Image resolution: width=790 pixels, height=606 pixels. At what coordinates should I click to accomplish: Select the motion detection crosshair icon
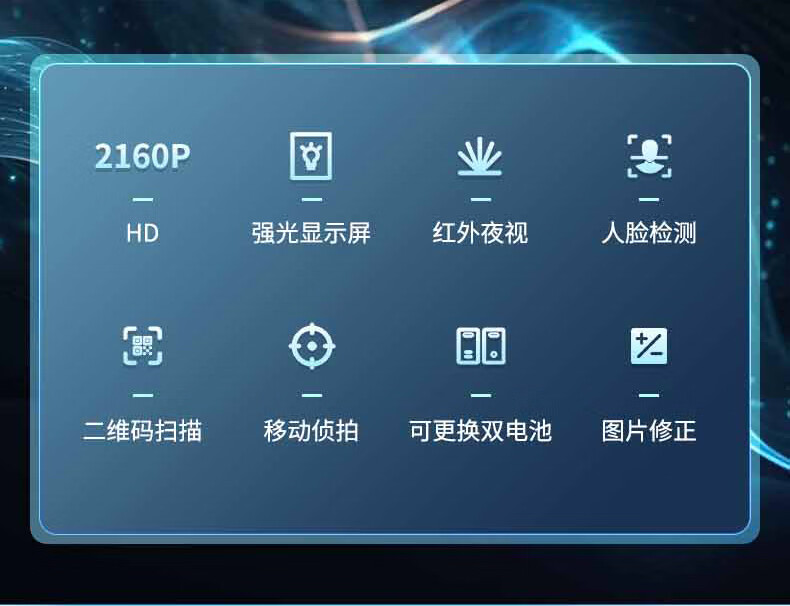[312, 346]
